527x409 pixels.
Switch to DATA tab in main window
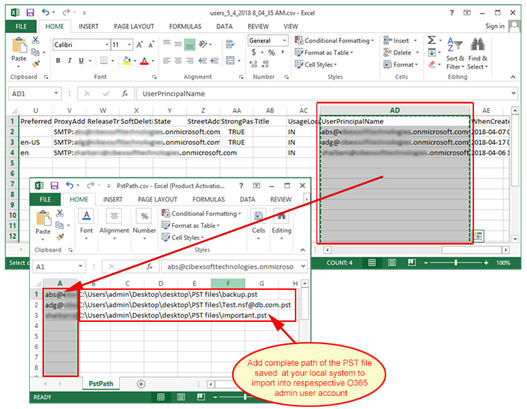(224, 26)
